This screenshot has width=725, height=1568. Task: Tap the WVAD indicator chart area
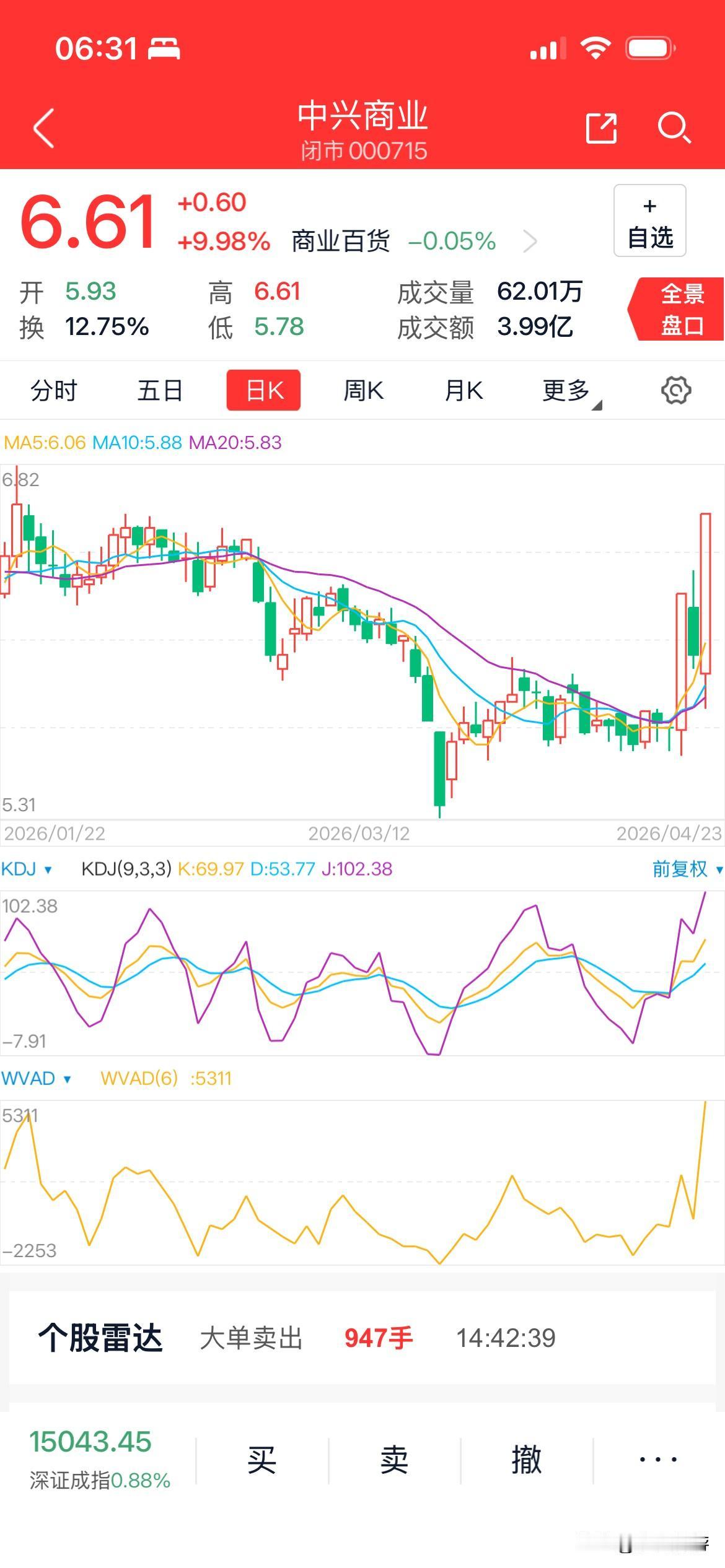(x=362, y=1182)
